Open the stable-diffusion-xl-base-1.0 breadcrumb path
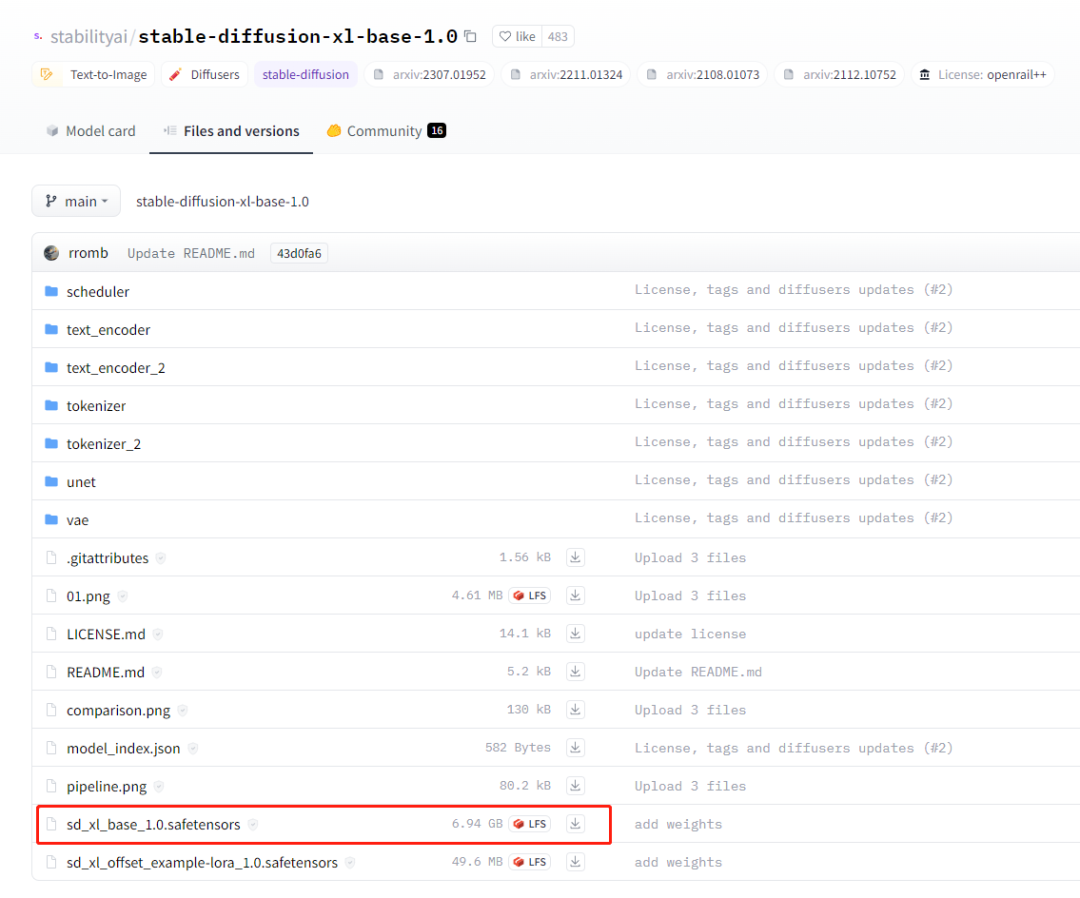The width and height of the screenshot is (1080, 898). (222, 202)
